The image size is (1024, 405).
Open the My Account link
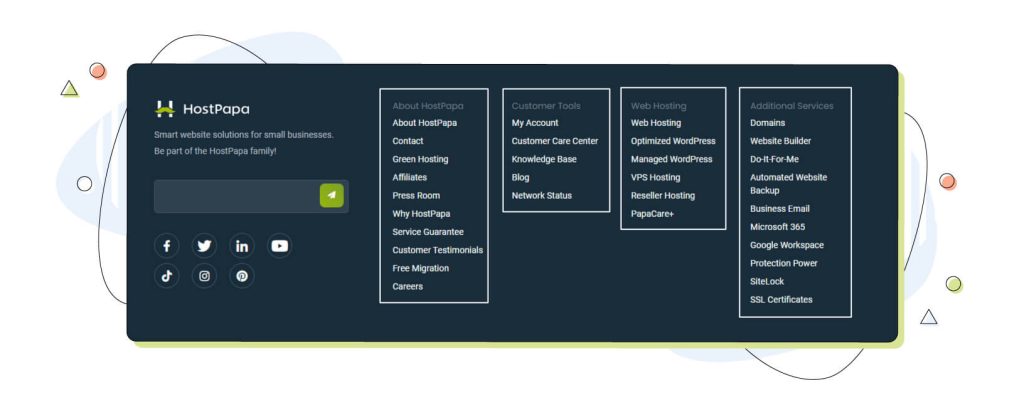point(535,123)
